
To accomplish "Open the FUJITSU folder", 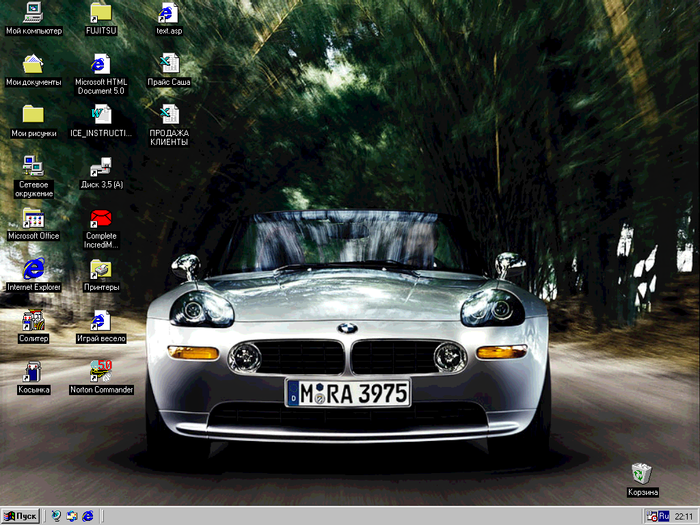I will pyautogui.click(x=101, y=13).
